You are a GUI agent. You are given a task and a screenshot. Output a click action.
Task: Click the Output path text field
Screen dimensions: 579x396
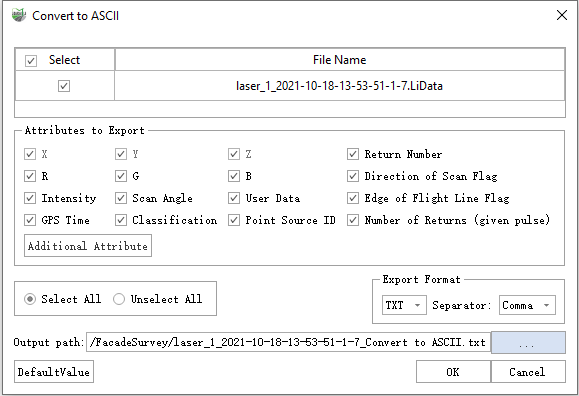coord(288,342)
